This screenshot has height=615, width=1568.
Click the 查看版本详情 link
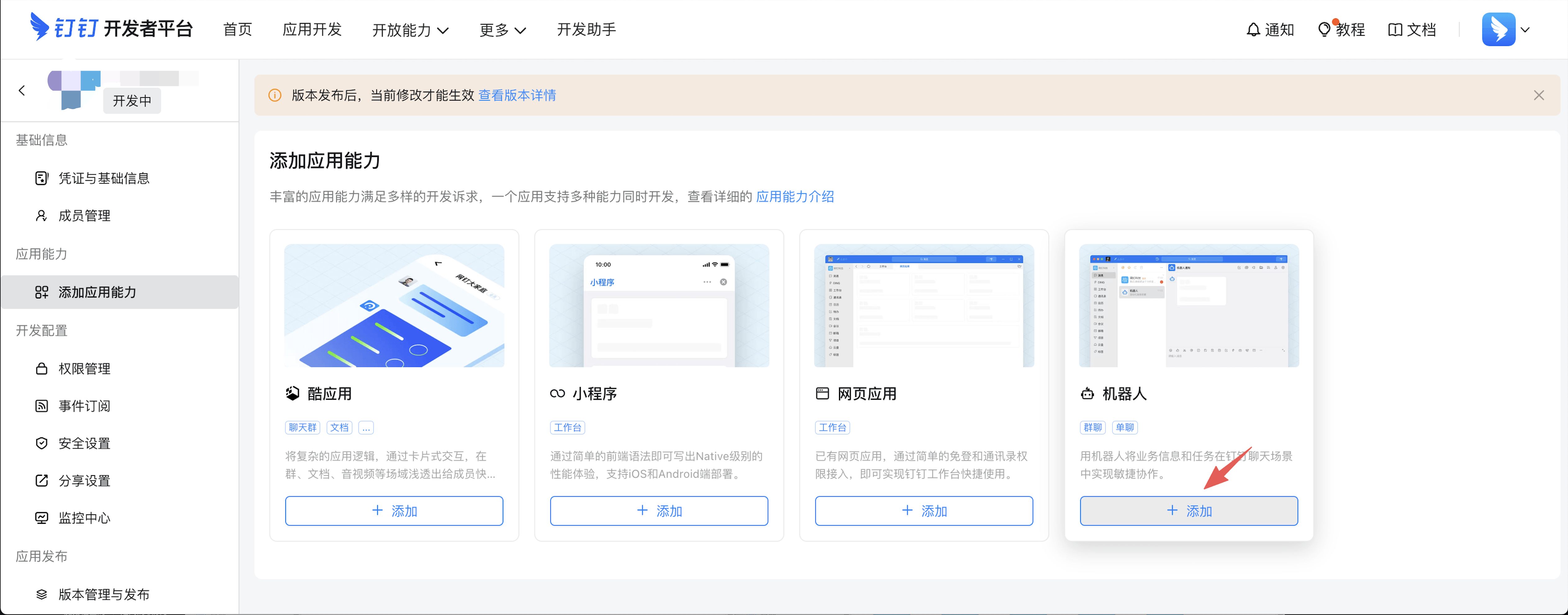[517, 96]
